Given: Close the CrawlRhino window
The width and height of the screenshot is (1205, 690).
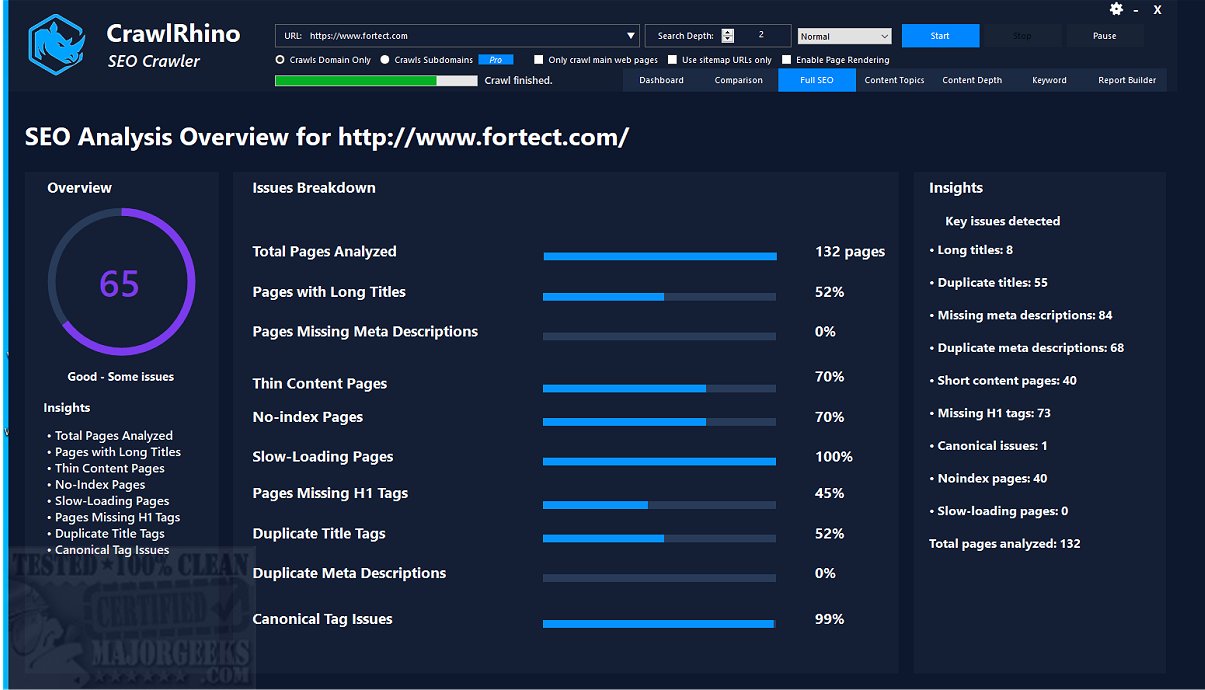Looking at the screenshot, I should (x=1157, y=10).
